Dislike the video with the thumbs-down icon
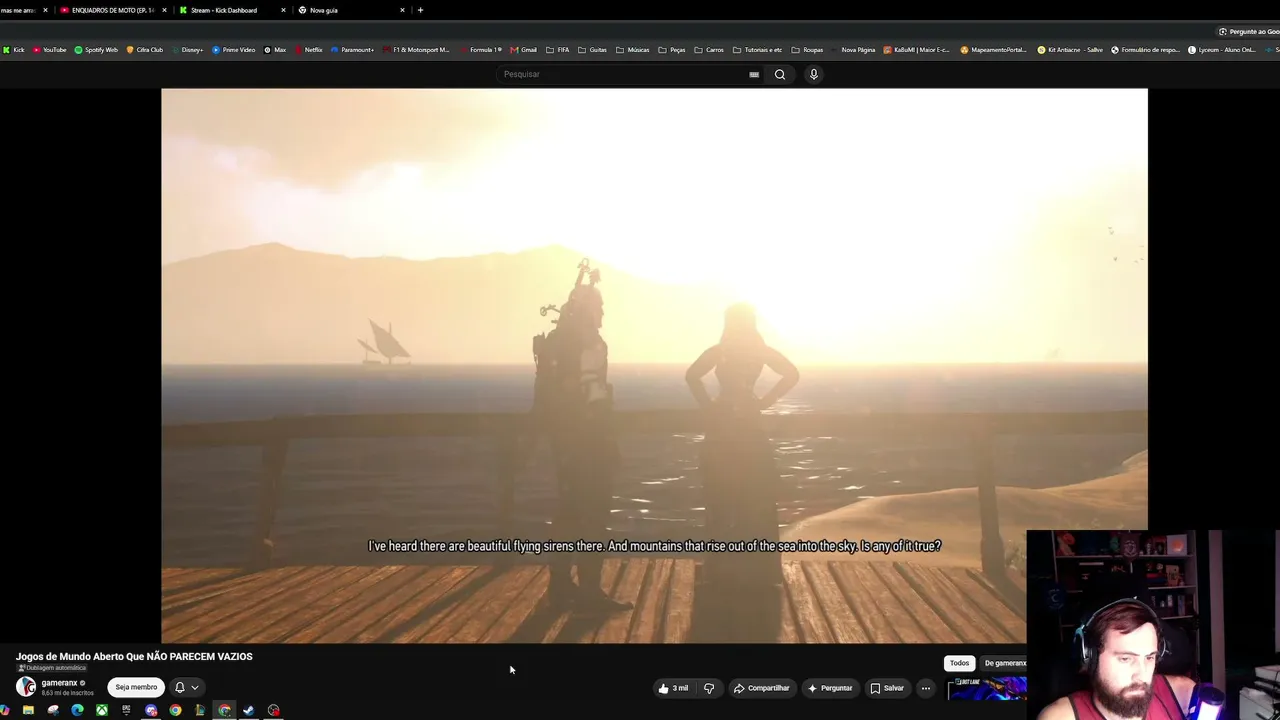1280x720 pixels. coord(709,688)
